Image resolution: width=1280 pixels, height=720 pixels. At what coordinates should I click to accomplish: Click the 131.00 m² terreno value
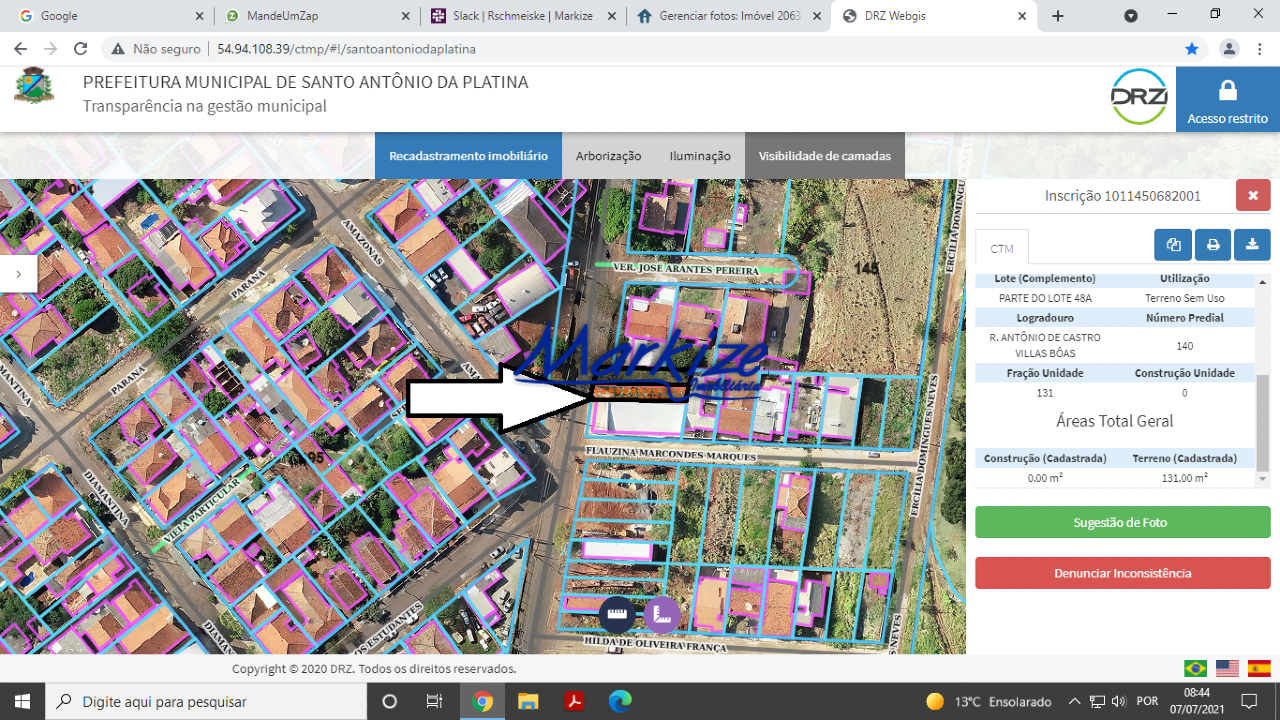(1184, 478)
